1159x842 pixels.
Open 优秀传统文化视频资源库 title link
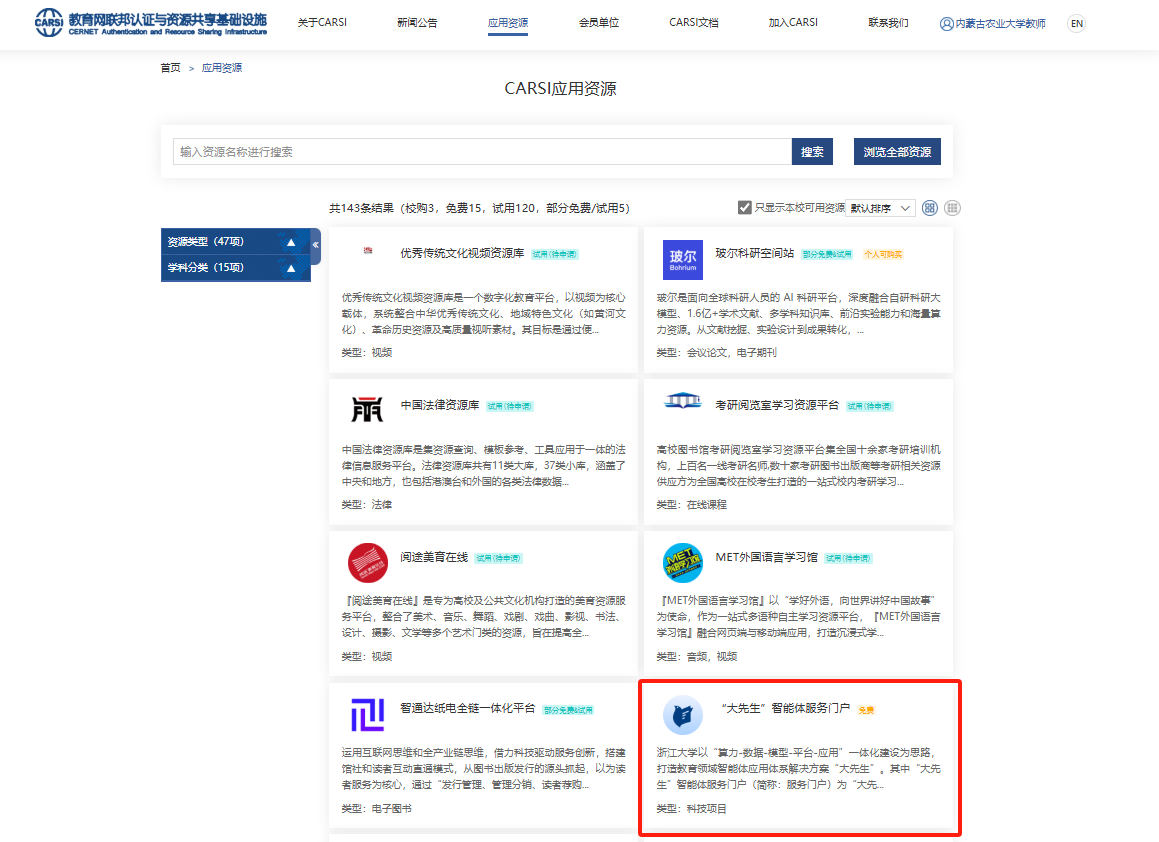click(462, 253)
